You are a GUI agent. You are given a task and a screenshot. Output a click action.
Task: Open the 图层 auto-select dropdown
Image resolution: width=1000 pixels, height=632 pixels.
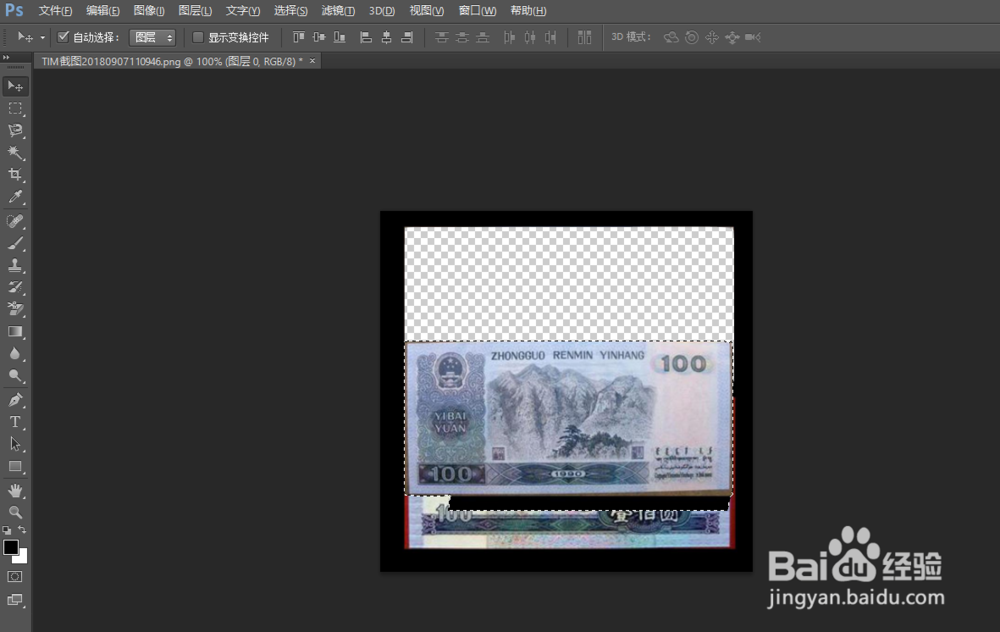point(152,38)
